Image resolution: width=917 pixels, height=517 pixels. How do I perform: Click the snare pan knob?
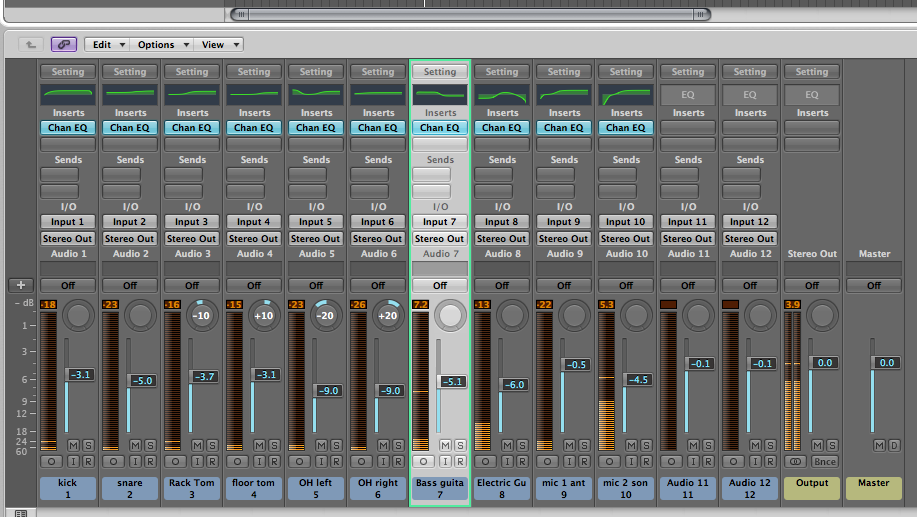140,315
